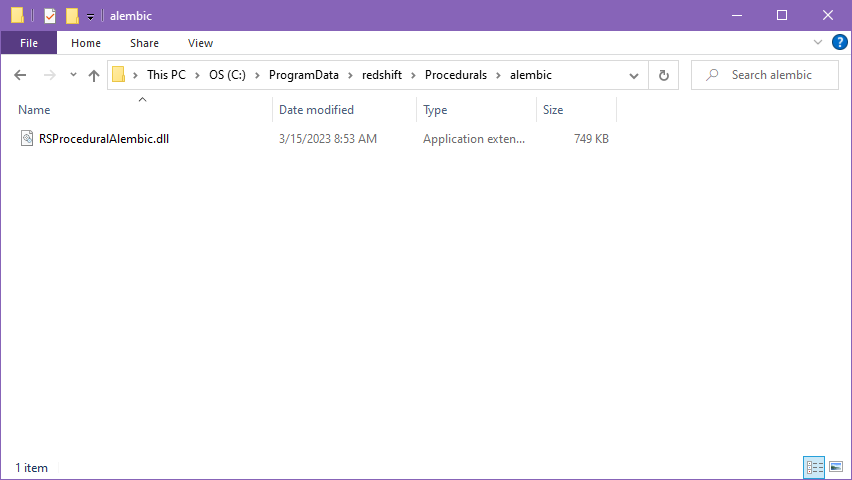Open Customize Quick Access Toolbar dropdown
Image resolution: width=852 pixels, height=480 pixels.
click(x=90, y=17)
